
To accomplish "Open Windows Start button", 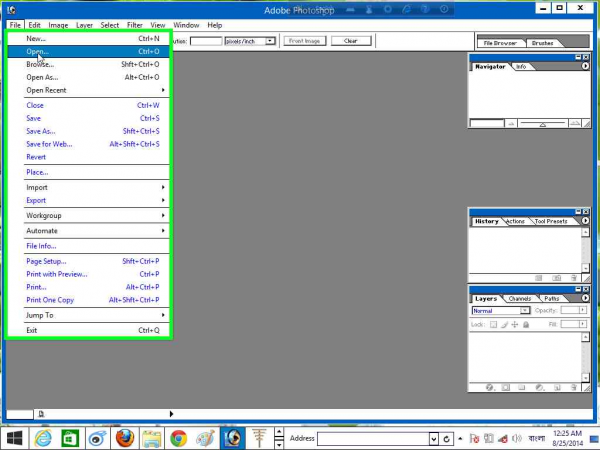I will point(15,438).
